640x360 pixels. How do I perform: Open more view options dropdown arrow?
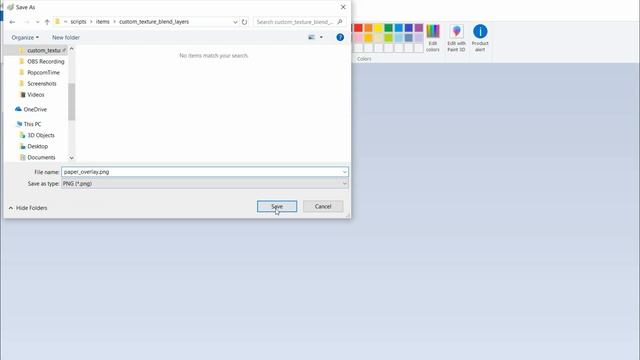[321, 38]
